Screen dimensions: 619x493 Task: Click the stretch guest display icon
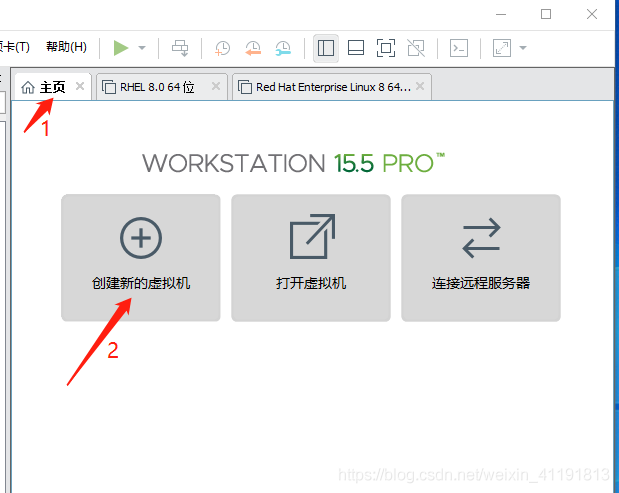click(x=502, y=48)
